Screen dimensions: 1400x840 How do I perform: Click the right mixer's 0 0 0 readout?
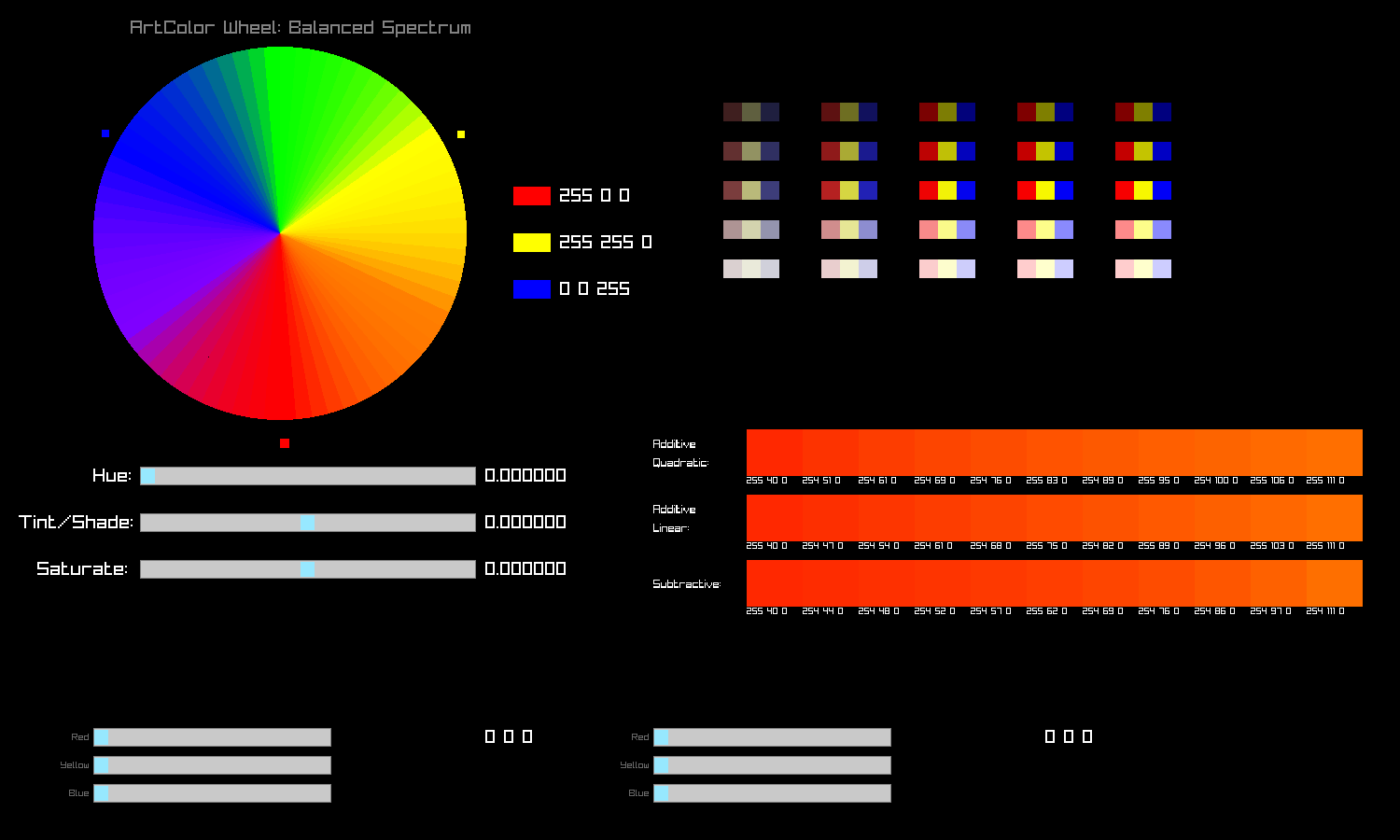click(1069, 737)
